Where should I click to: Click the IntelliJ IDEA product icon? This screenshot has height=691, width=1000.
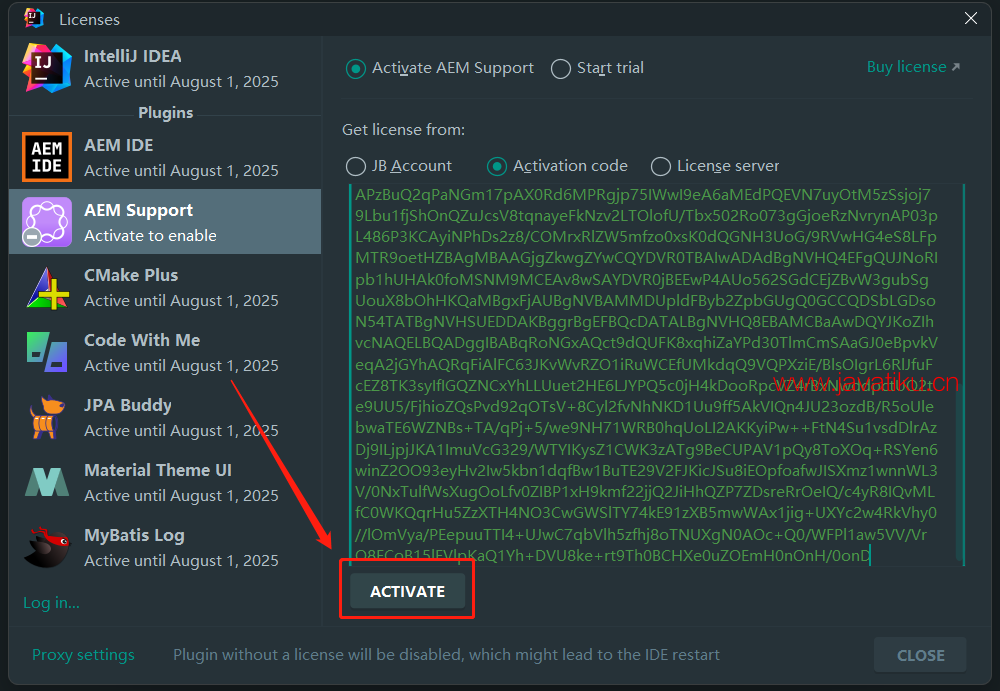point(47,68)
